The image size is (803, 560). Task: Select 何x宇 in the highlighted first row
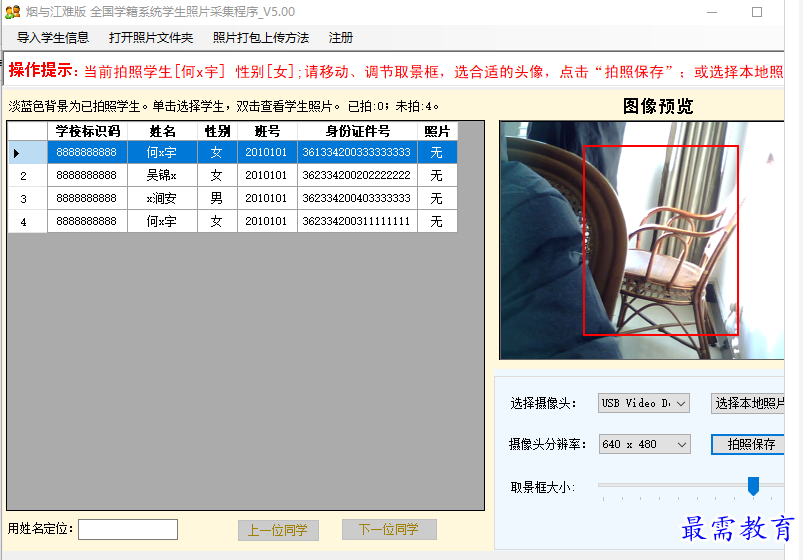[x=162, y=152]
